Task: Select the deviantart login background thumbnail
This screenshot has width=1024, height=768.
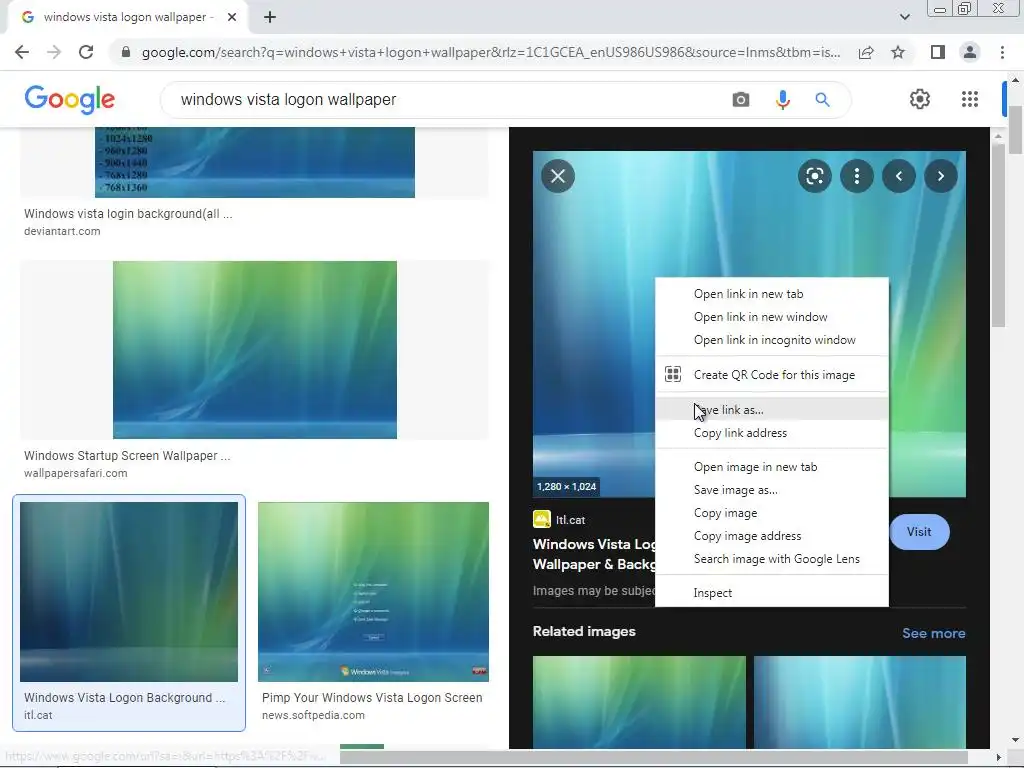Action: (255, 162)
